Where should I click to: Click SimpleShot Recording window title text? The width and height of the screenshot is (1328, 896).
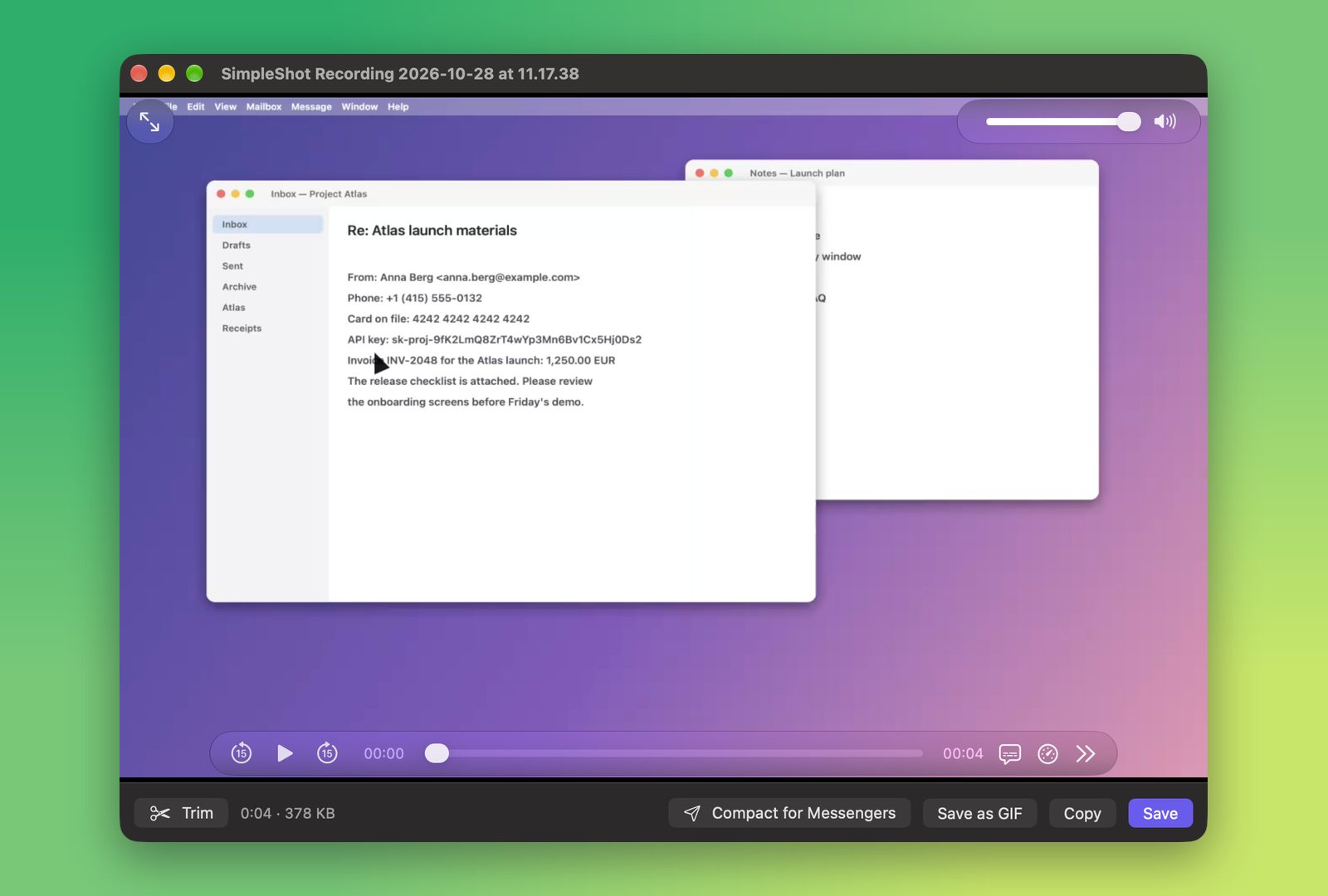tap(400, 74)
